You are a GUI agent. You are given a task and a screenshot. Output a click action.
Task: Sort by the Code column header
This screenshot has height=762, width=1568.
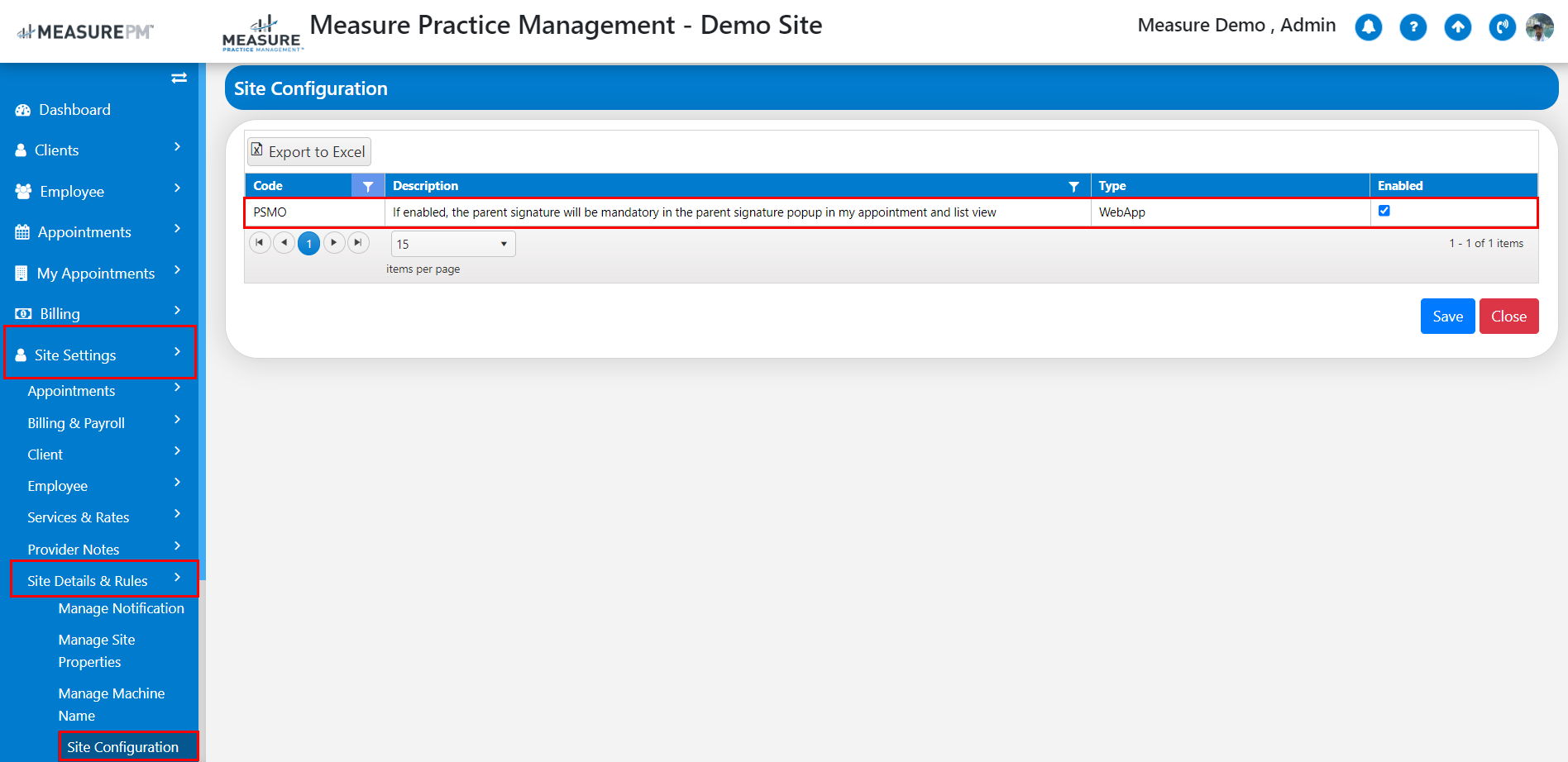click(268, 186)
